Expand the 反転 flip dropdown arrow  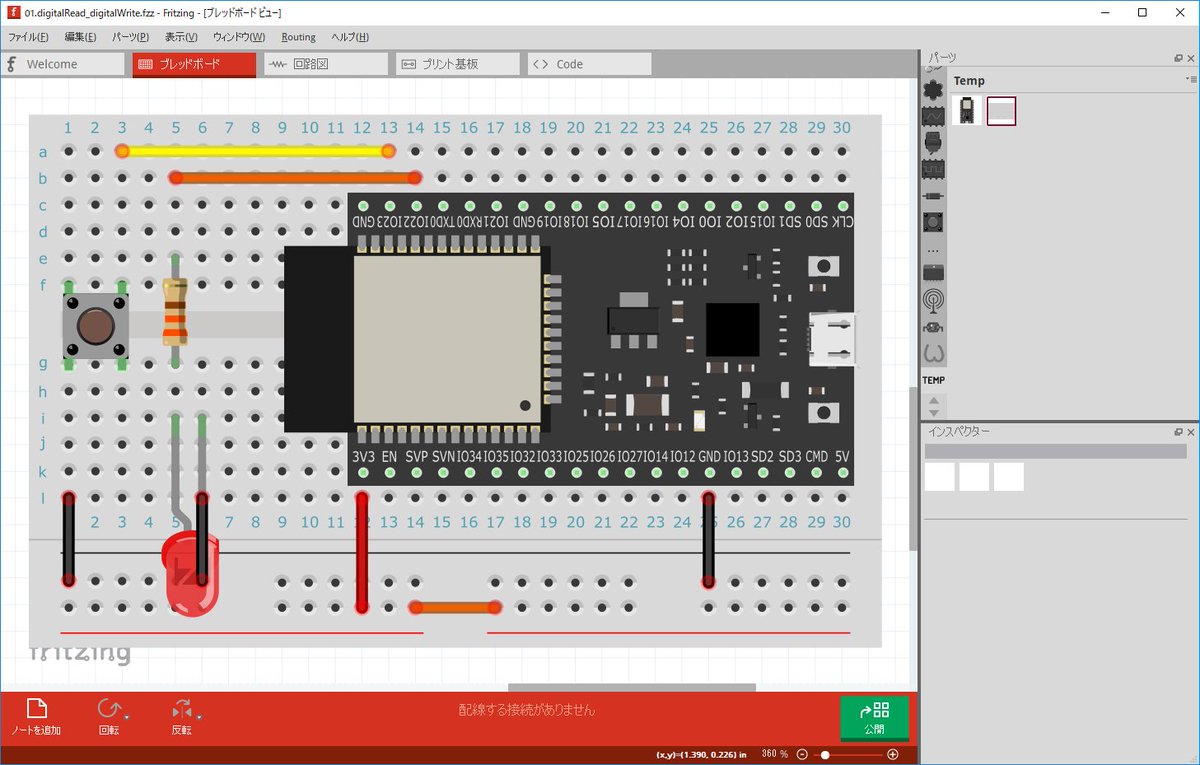pyautogui.click(x=199, y=716)
